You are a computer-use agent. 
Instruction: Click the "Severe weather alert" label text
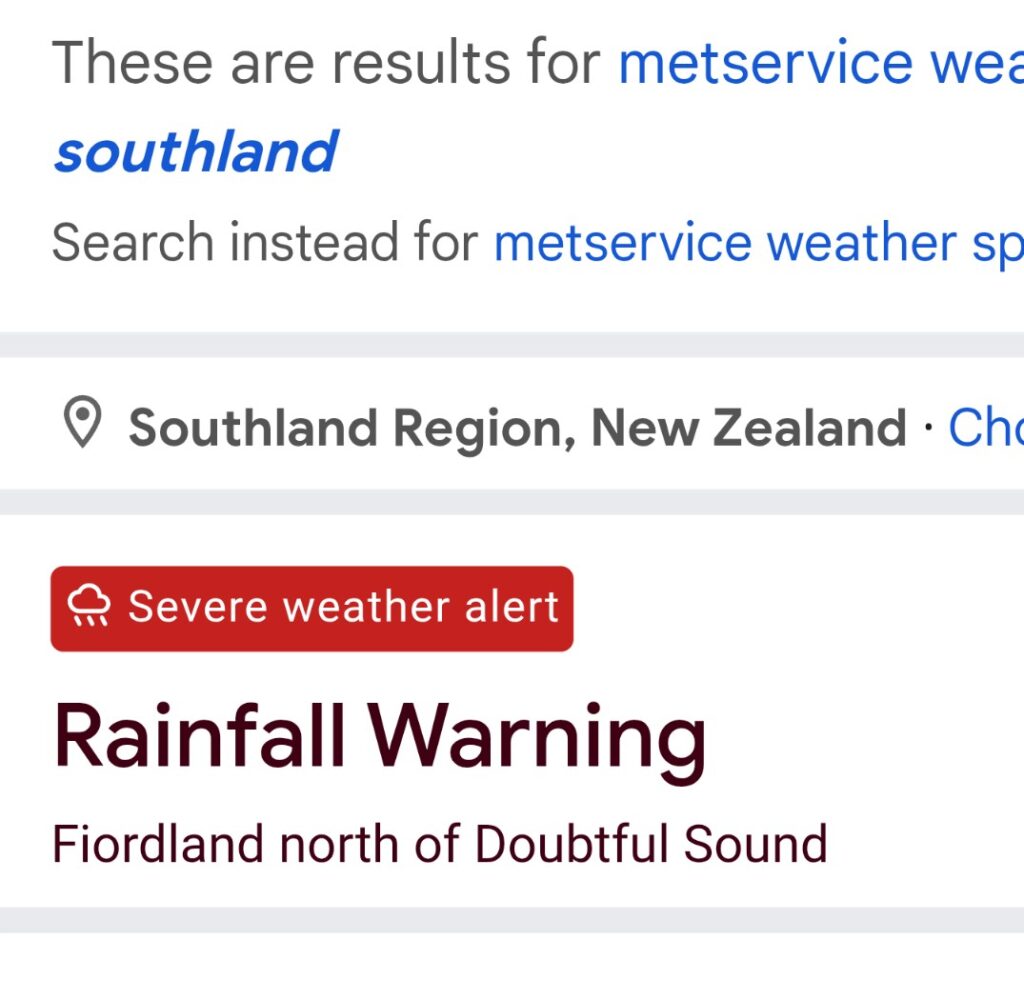click(x=343, y=607)
